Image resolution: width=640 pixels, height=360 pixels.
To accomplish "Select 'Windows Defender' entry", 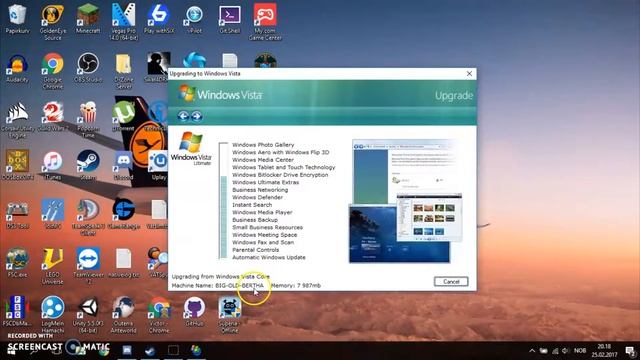I will pyautogui.click(x=257, y=197).
